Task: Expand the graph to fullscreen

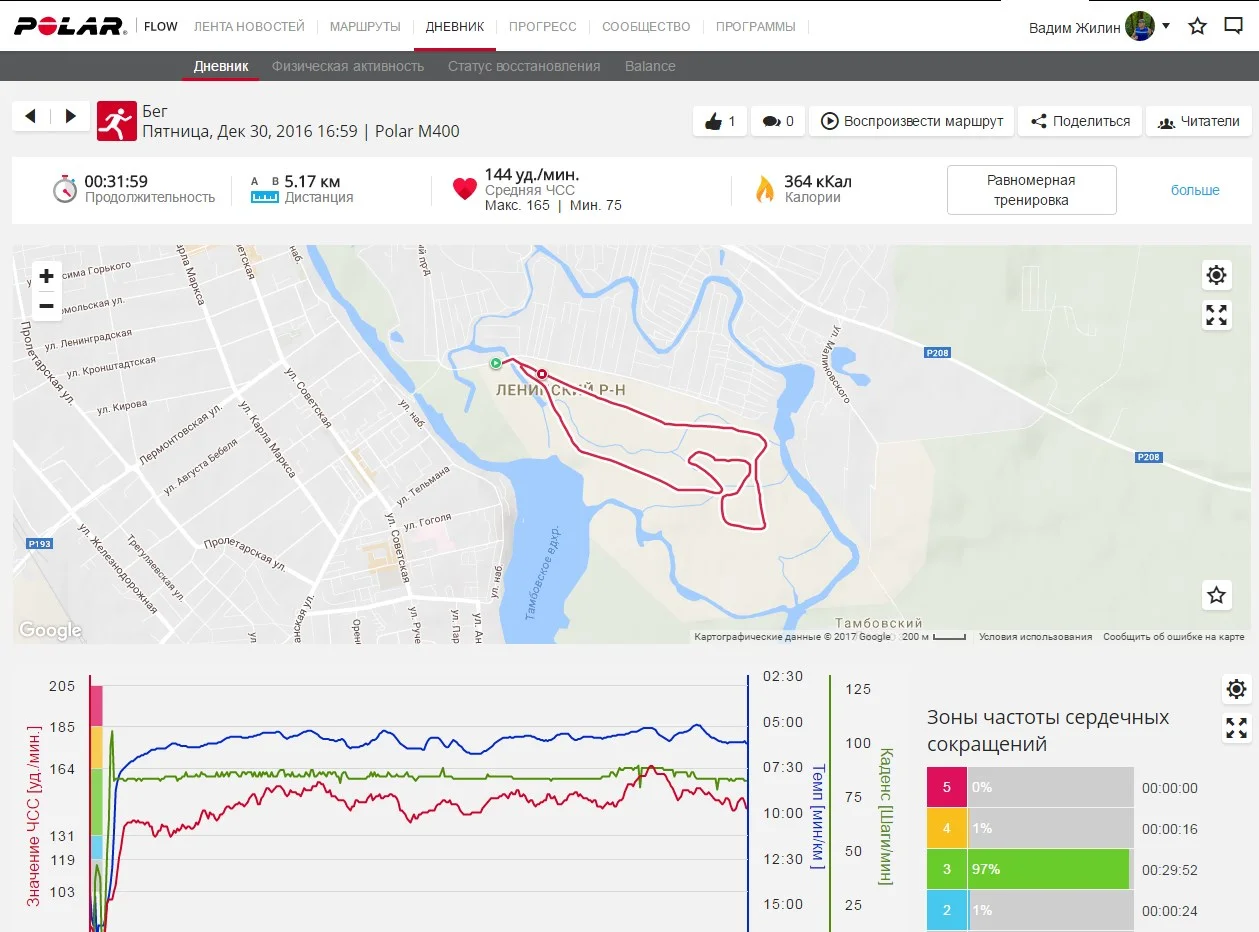Action: click(x=1236, y=728)
